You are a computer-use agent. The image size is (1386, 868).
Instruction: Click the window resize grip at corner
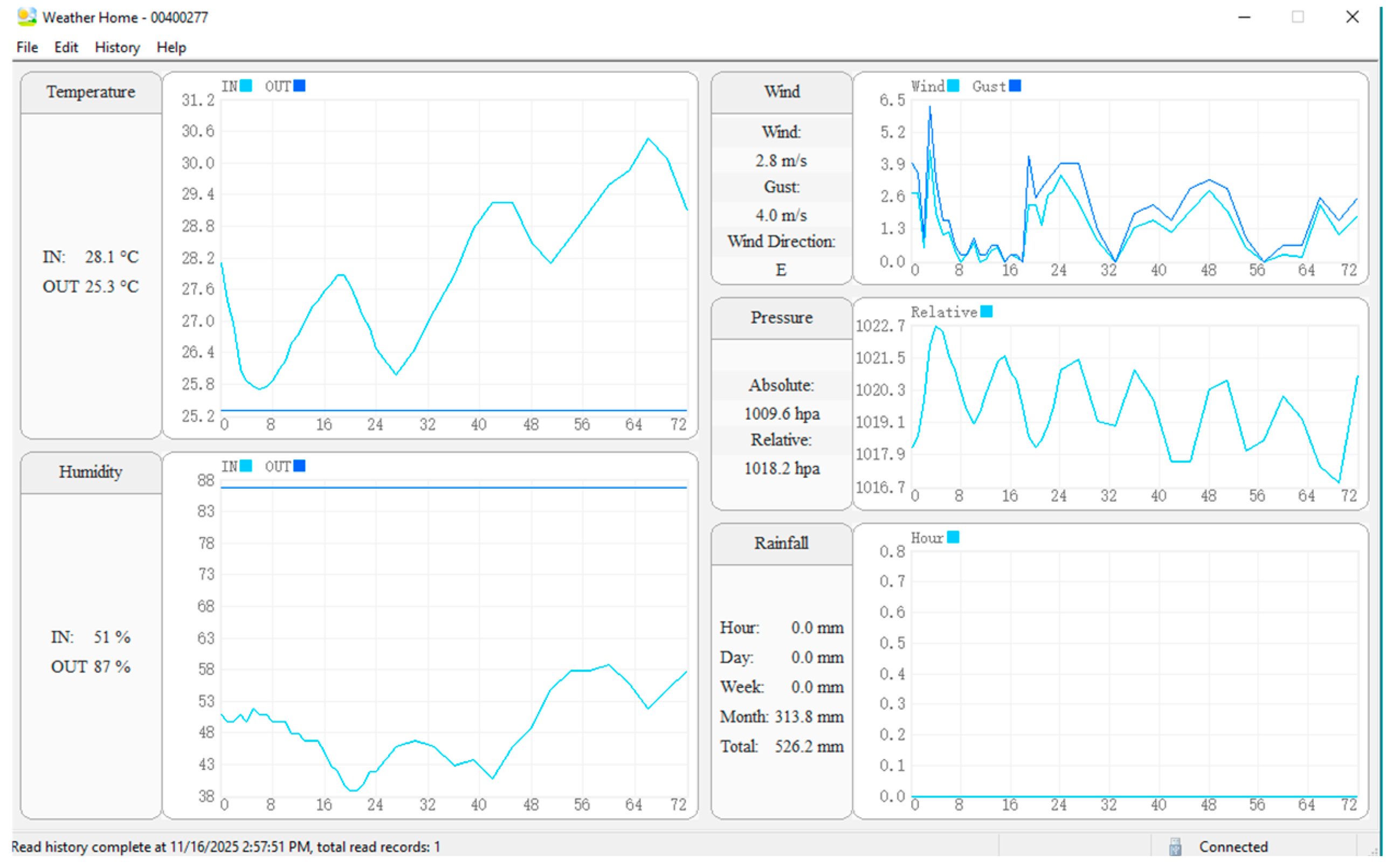tap(1374, 851)
